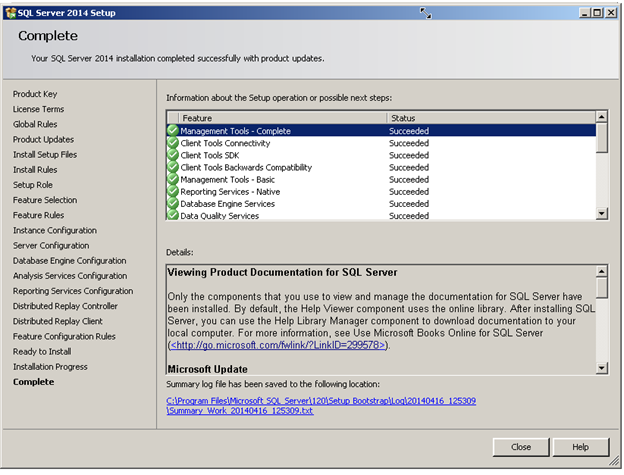
Task: Click check icon beside Database Engine Services
Action: coord(173,203)
